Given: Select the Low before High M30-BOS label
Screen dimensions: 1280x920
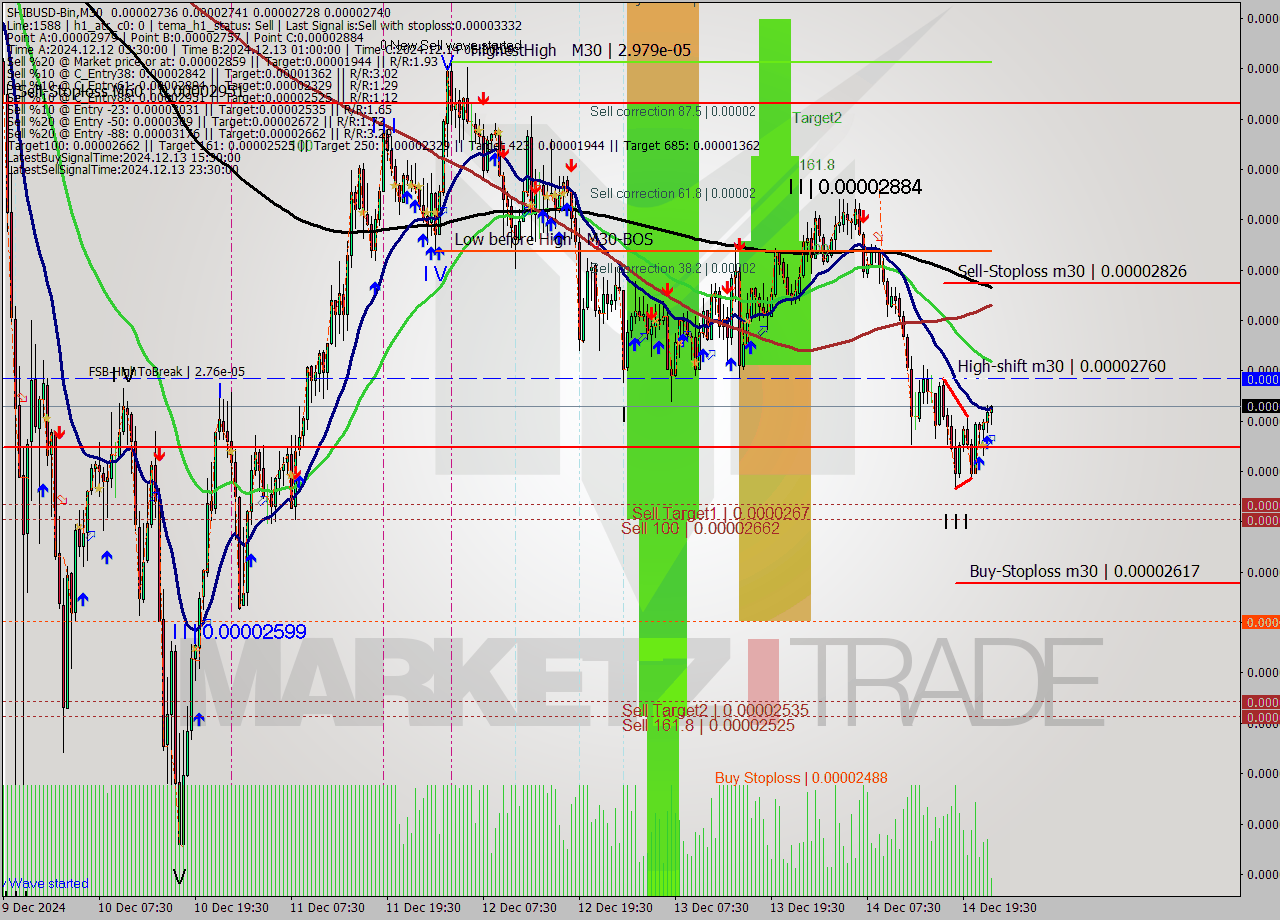Looking at the screenshot, I should [x=553, y=240].
